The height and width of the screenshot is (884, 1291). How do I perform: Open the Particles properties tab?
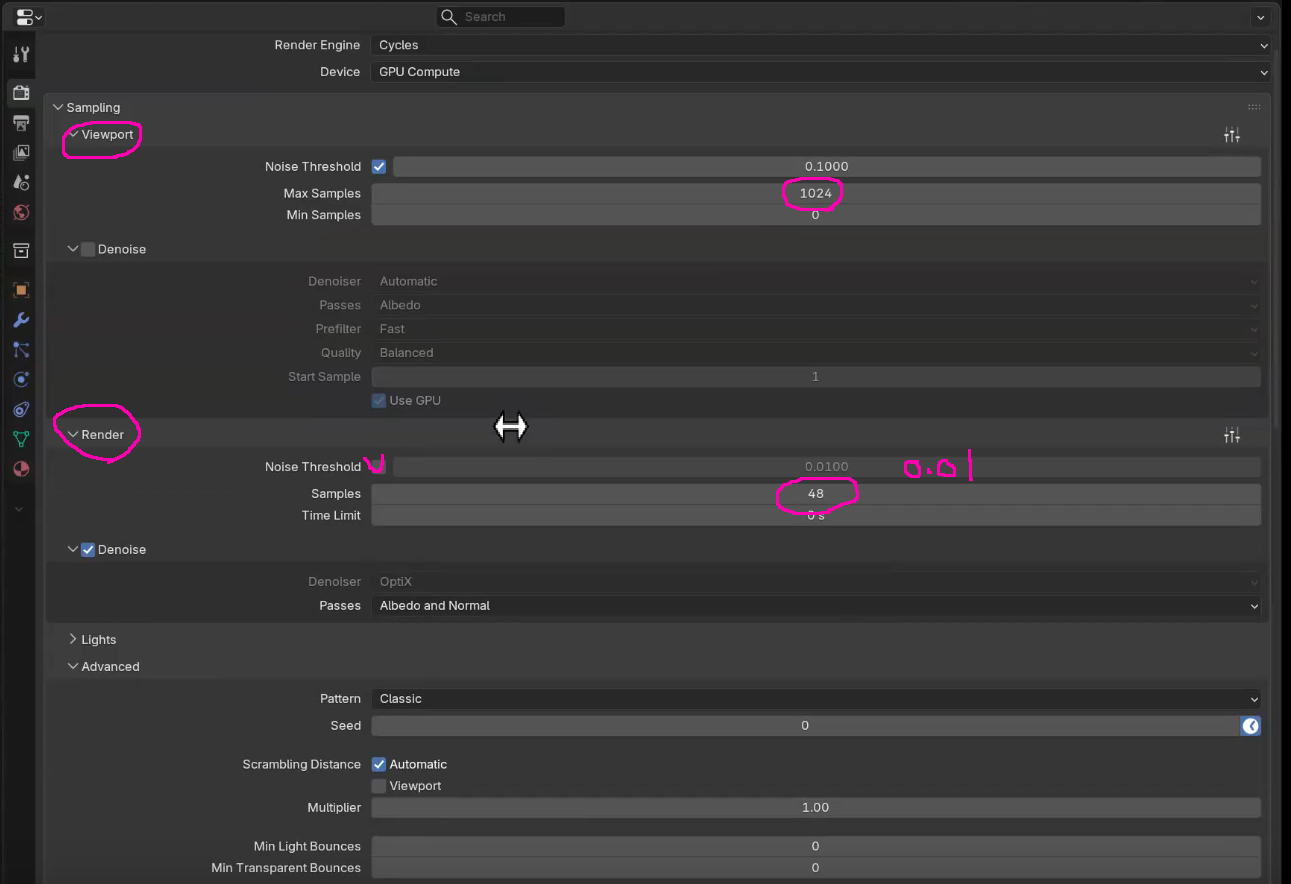coord(20,350)
